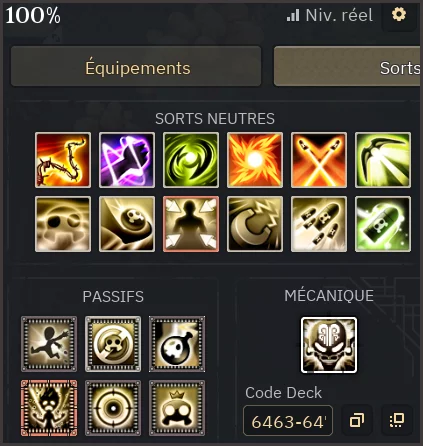This screenshot has width=423, height=446.
Task: Select the sepia skull mask spell
Action: pos(63,224)
